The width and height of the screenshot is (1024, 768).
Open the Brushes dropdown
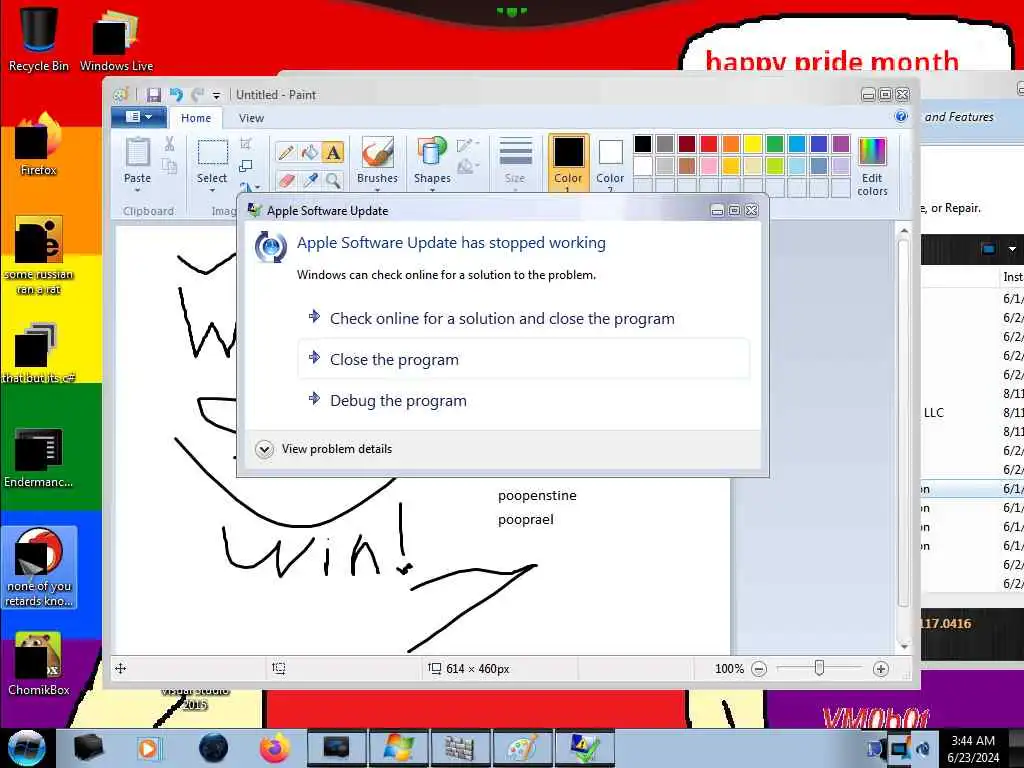[377, 190]
